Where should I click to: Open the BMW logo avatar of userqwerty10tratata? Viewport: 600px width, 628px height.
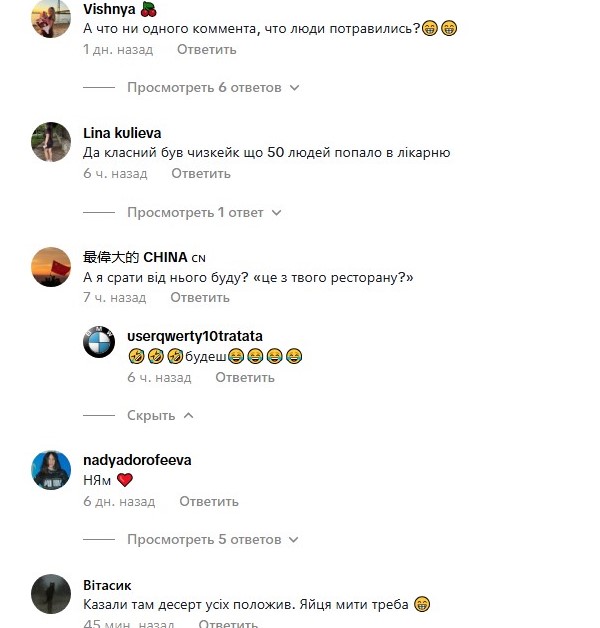99,342
